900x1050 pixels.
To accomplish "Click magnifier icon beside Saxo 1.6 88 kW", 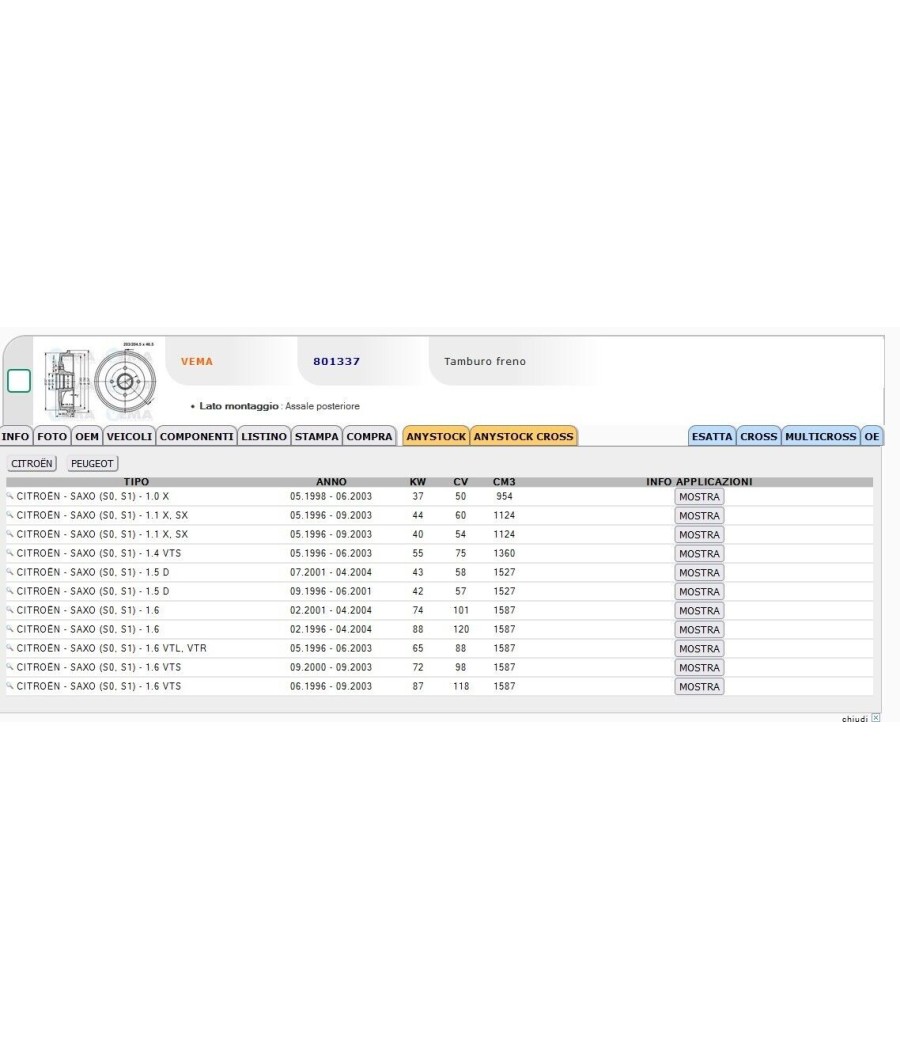I will [x=10, y=629].
